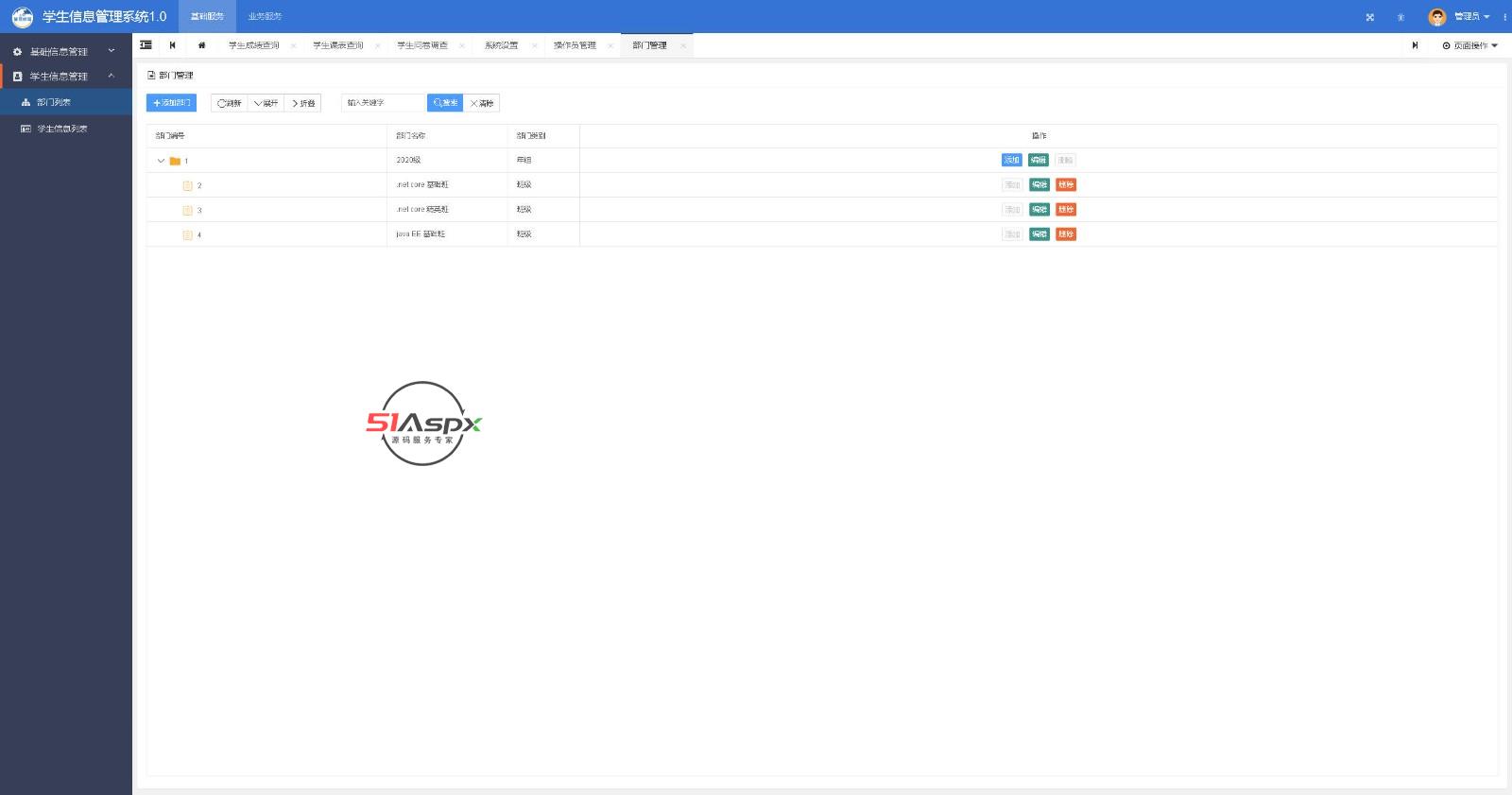Click 添加 in the 2020级 row

point(1012,160)
